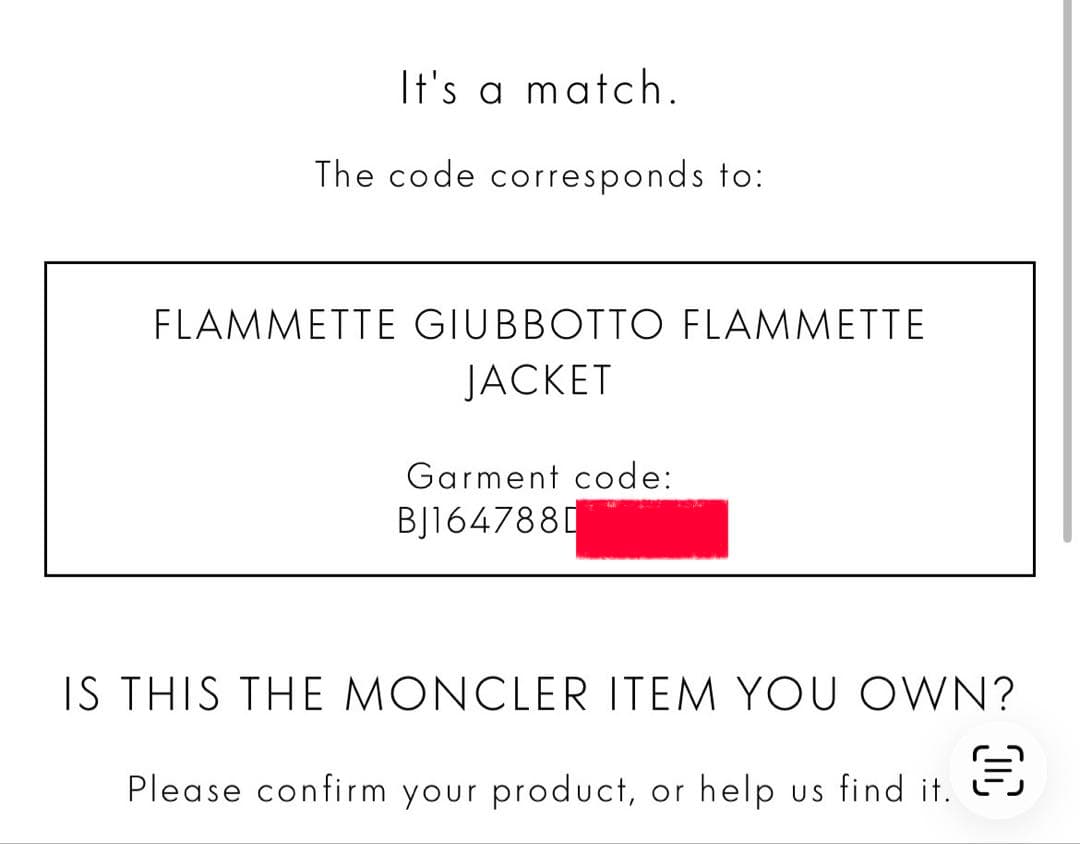Image resolution: width=1080 pixels, height=844 pixels.
Task: Click the 'It's a match' heading
Action: pos(539,88)
